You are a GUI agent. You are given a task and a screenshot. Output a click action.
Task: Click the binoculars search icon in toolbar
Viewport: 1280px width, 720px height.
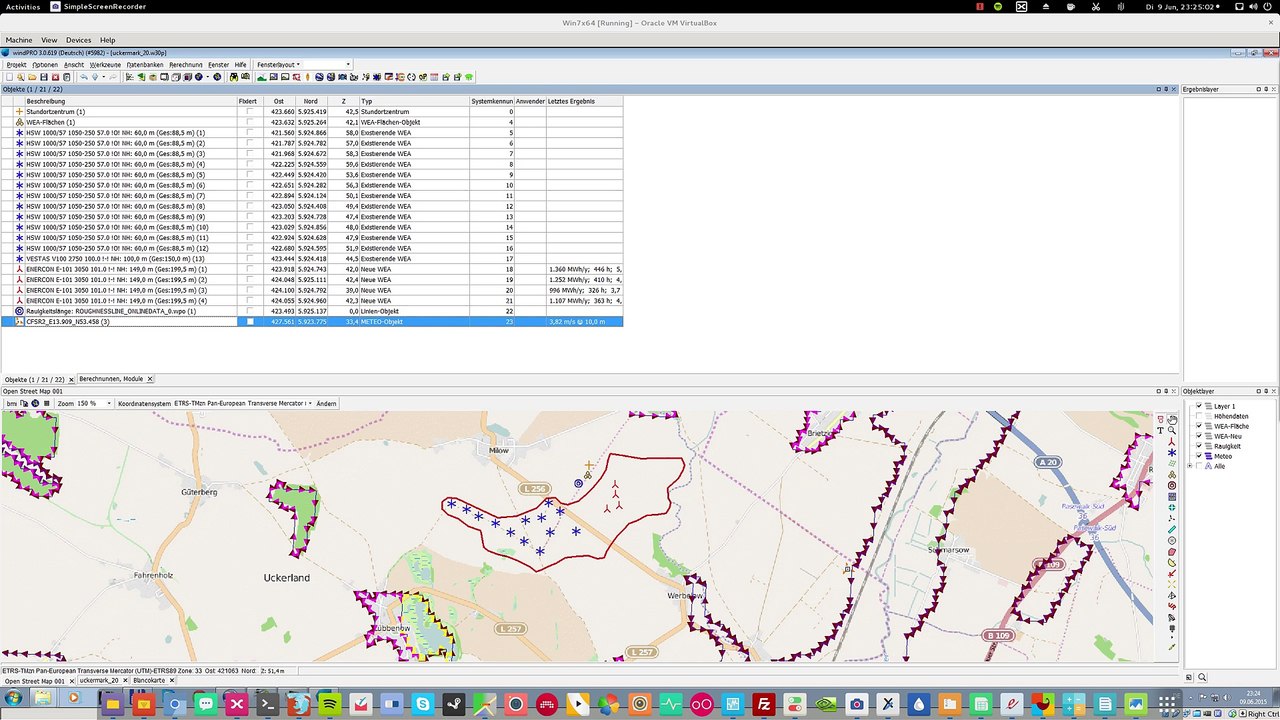(234, 77)
